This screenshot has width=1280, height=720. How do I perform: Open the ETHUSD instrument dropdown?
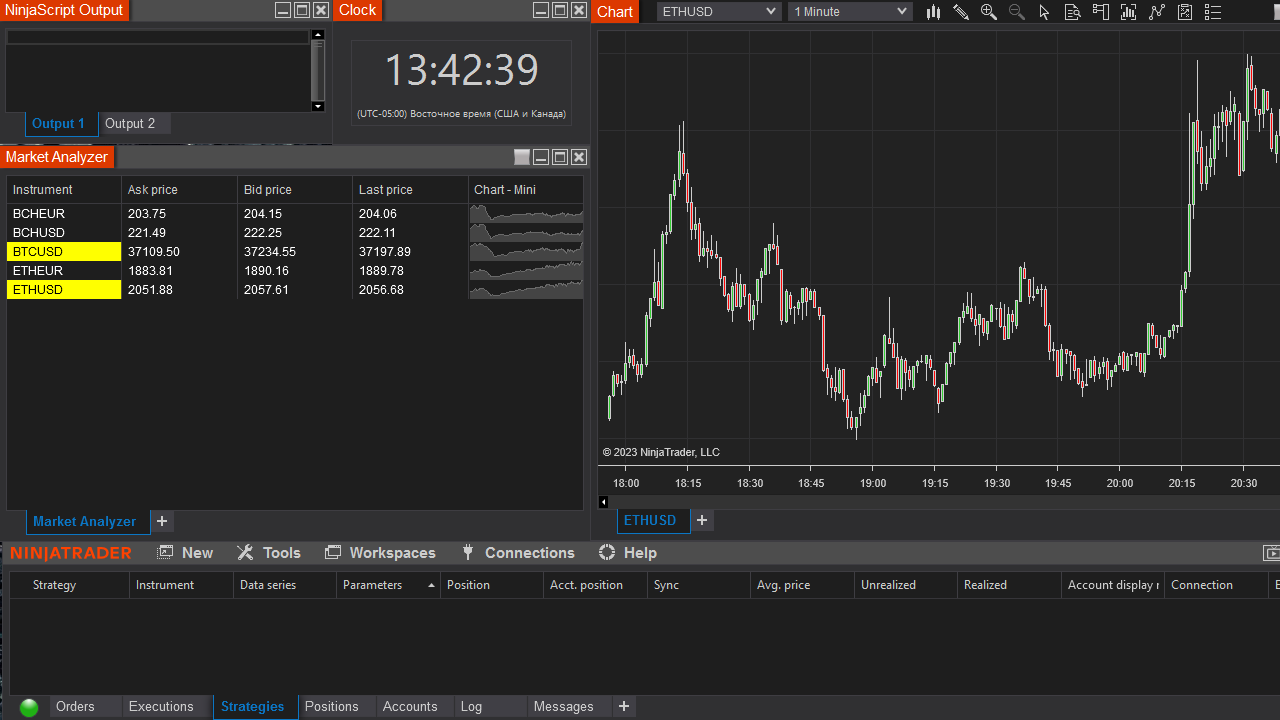pos(719,12)
